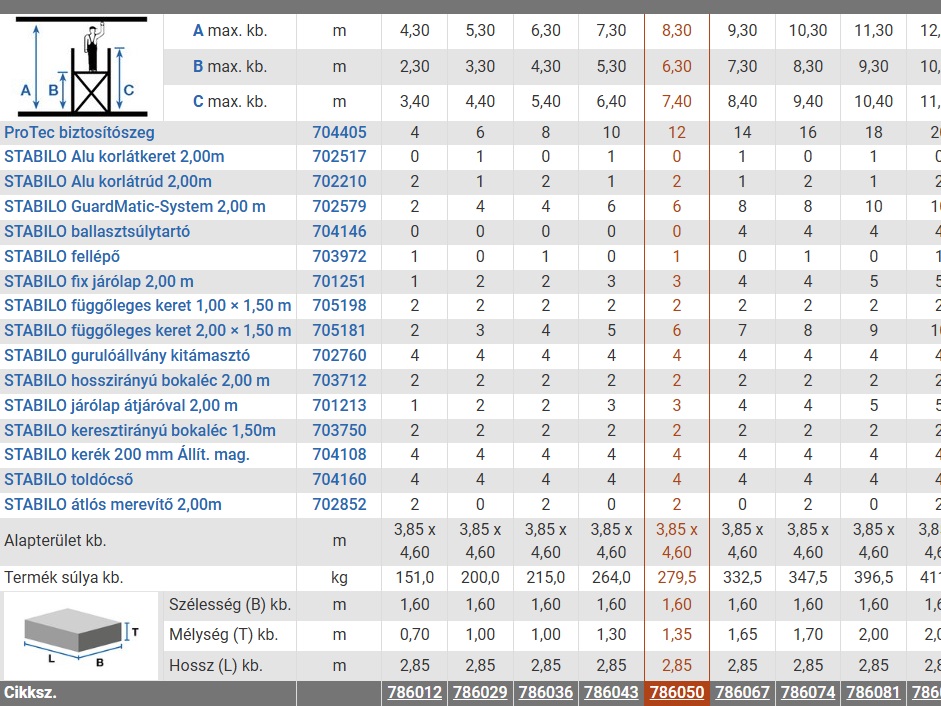Click article number 705181
The image size is (941, 706).
tap(339, 331)
